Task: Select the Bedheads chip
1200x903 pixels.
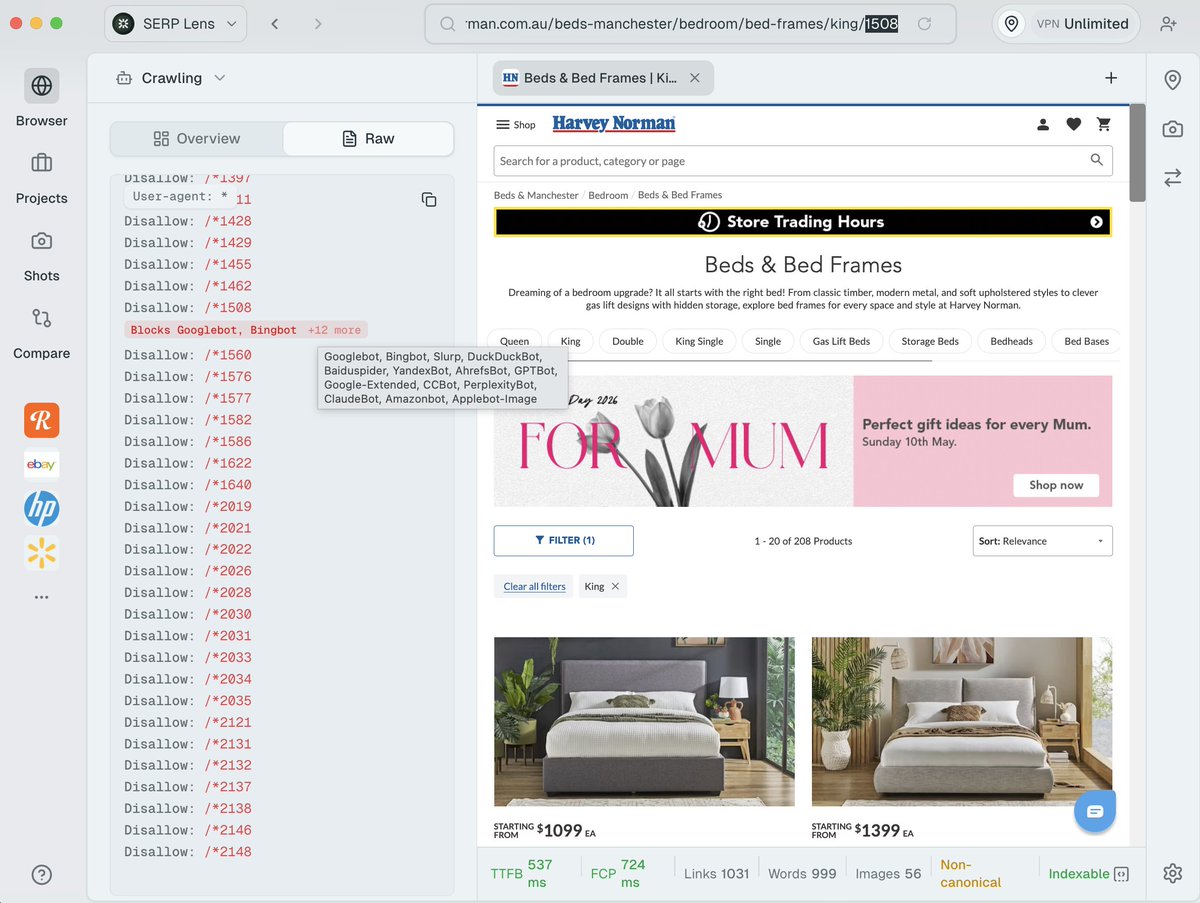Action: point(1012,341)
